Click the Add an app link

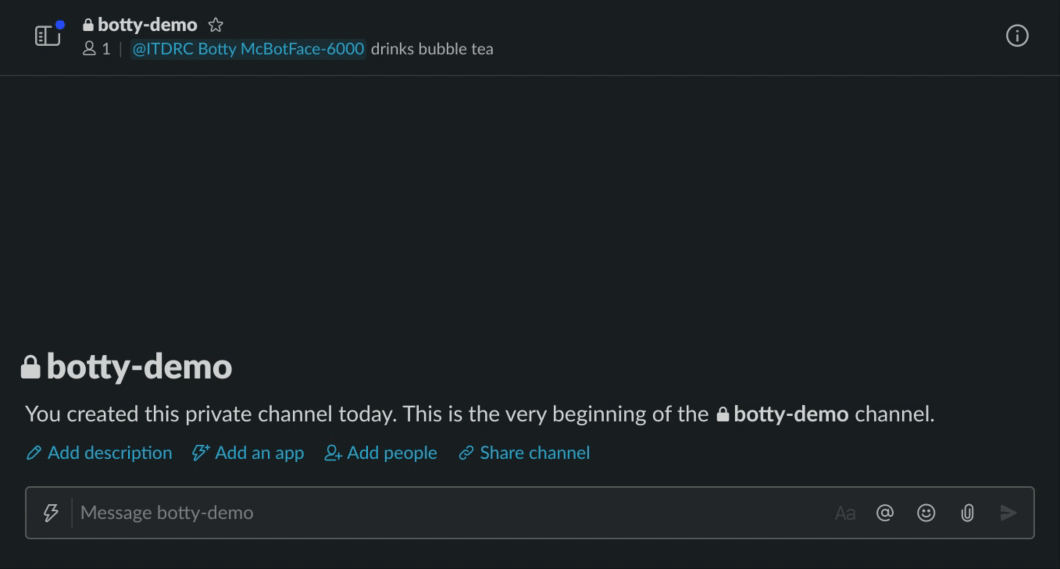click(248, 453)
